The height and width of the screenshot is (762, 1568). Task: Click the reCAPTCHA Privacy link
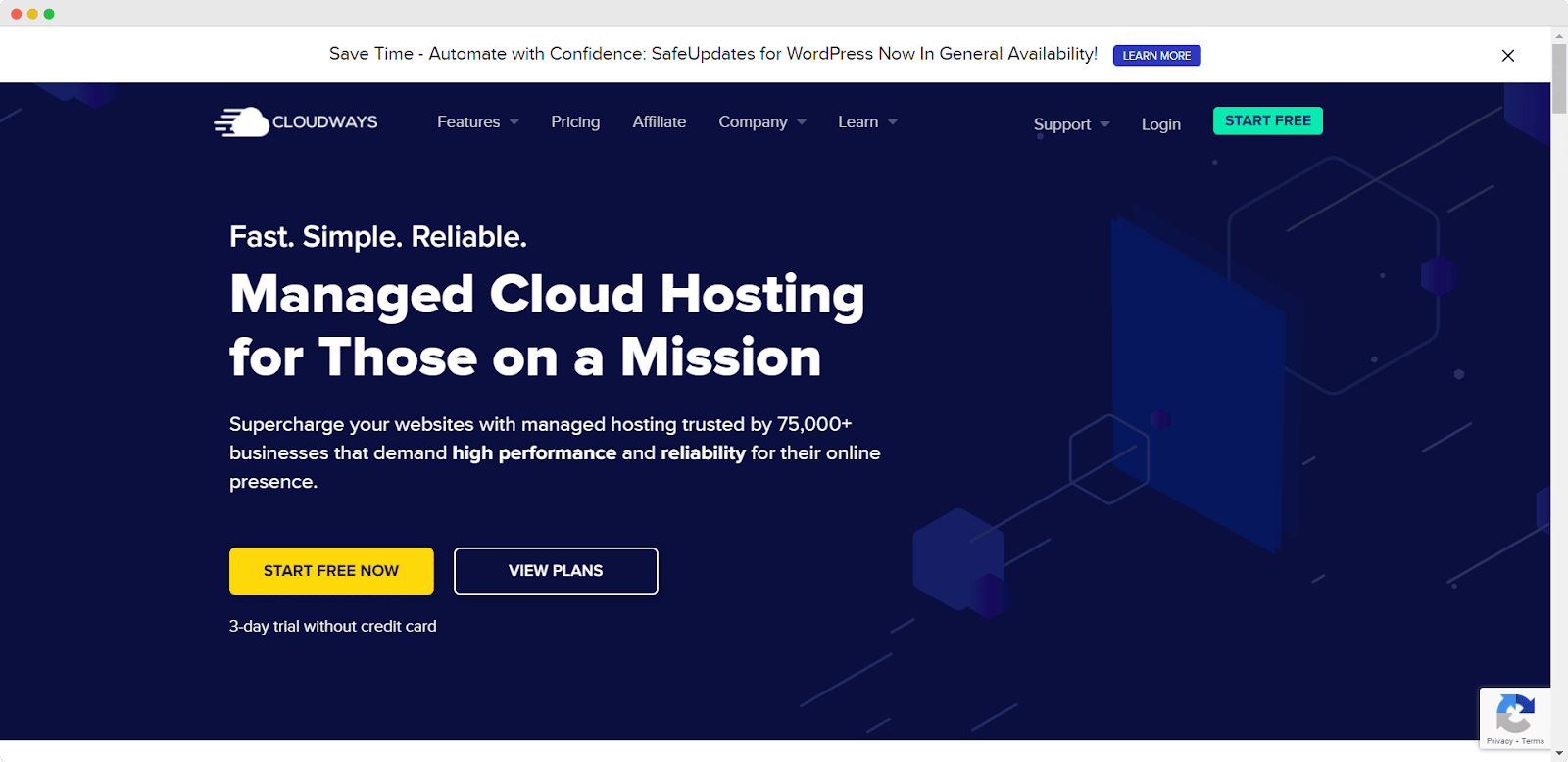[1499, 741]
